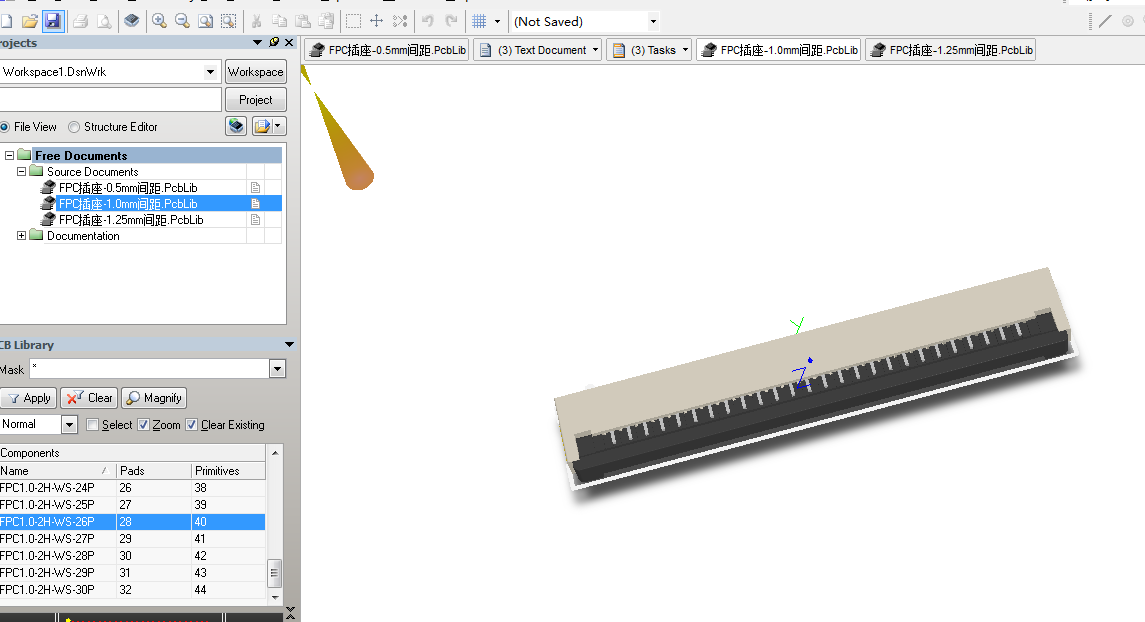Open the Devices View layered icon
Image resolution: width=1145 pixels, height=622 pixels.
[x=131, y=21]
